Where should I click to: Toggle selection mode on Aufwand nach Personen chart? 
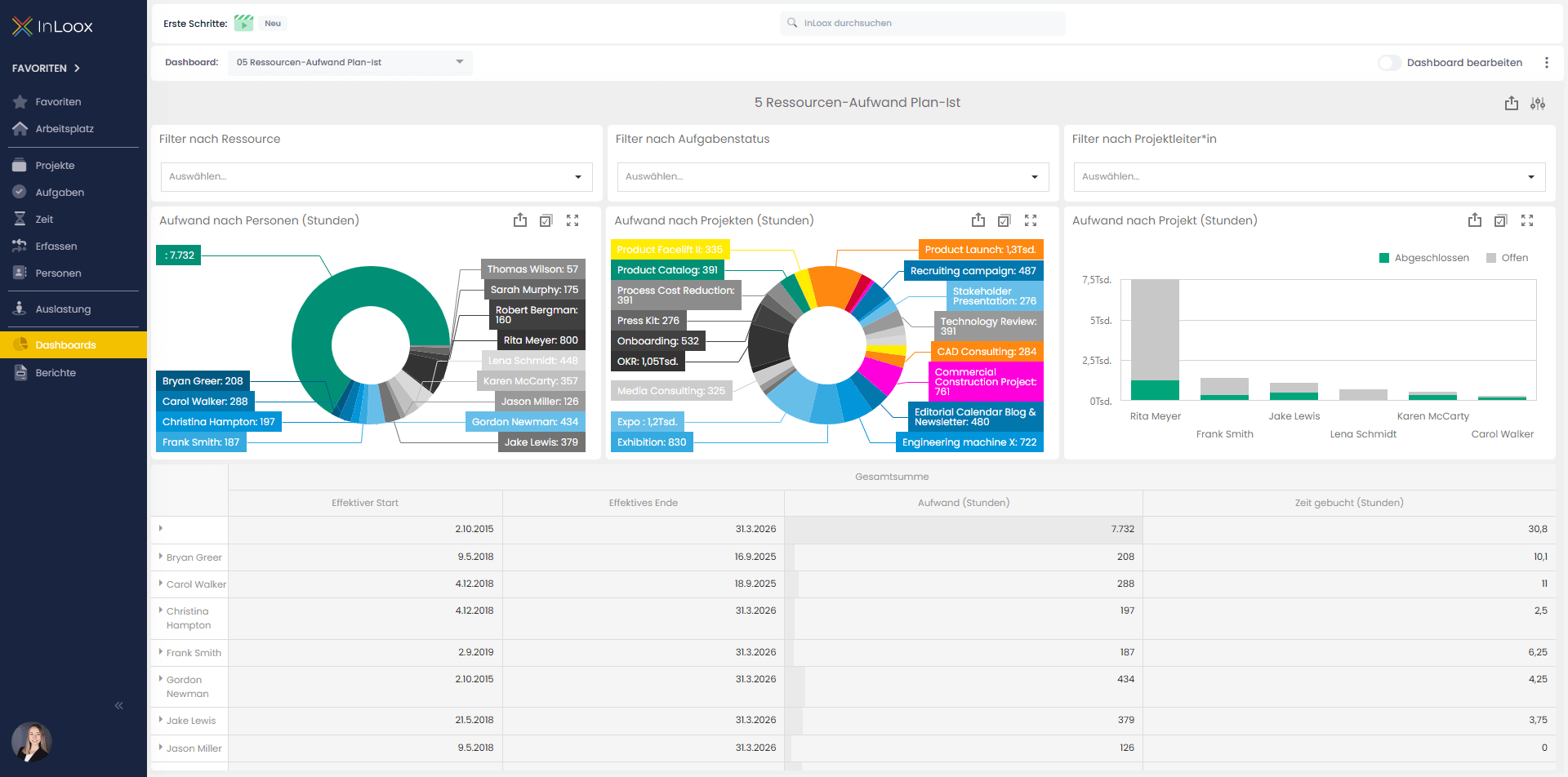[546, 220]
